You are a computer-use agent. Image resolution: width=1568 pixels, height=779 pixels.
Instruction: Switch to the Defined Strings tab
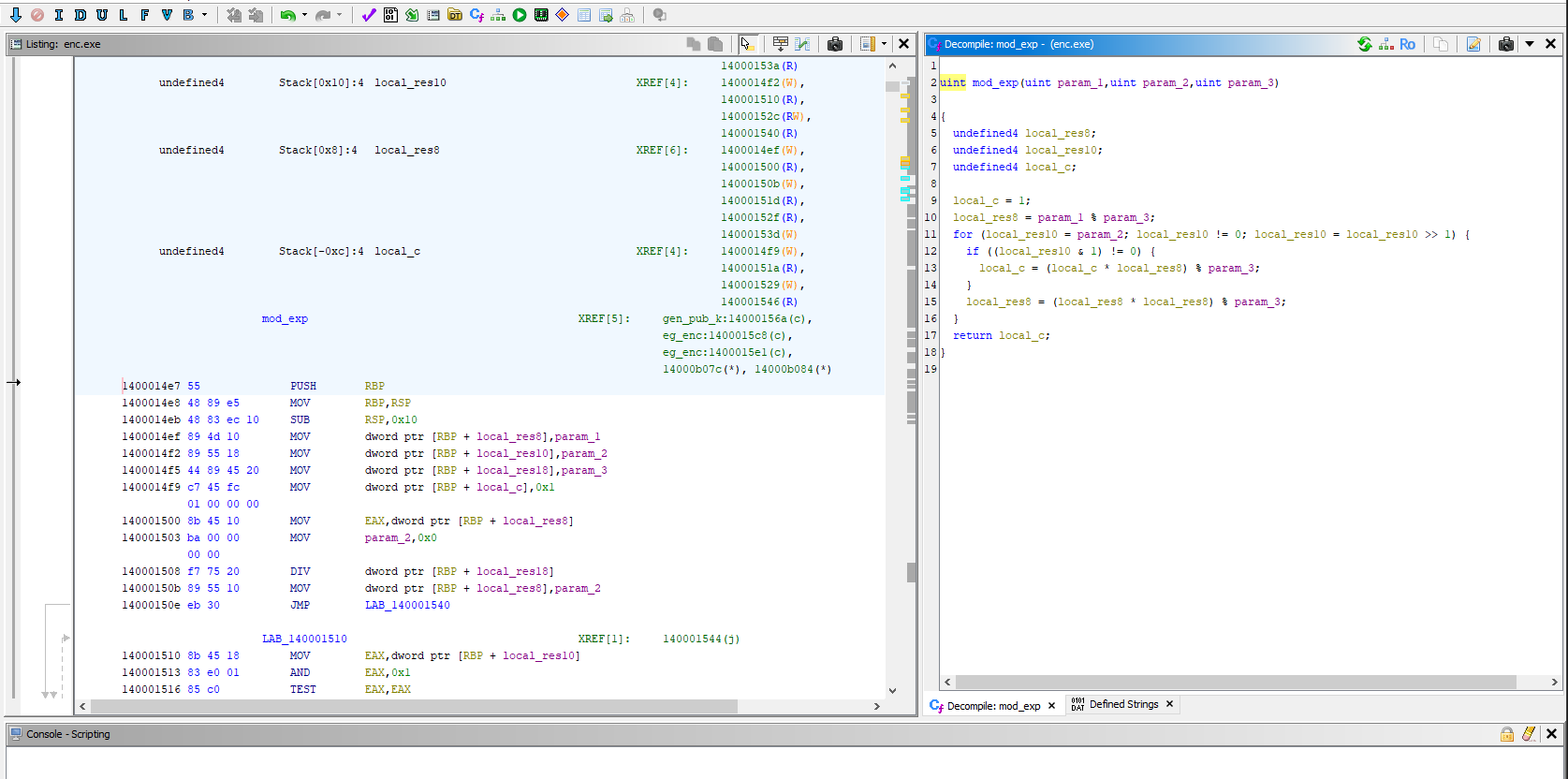1123,705
